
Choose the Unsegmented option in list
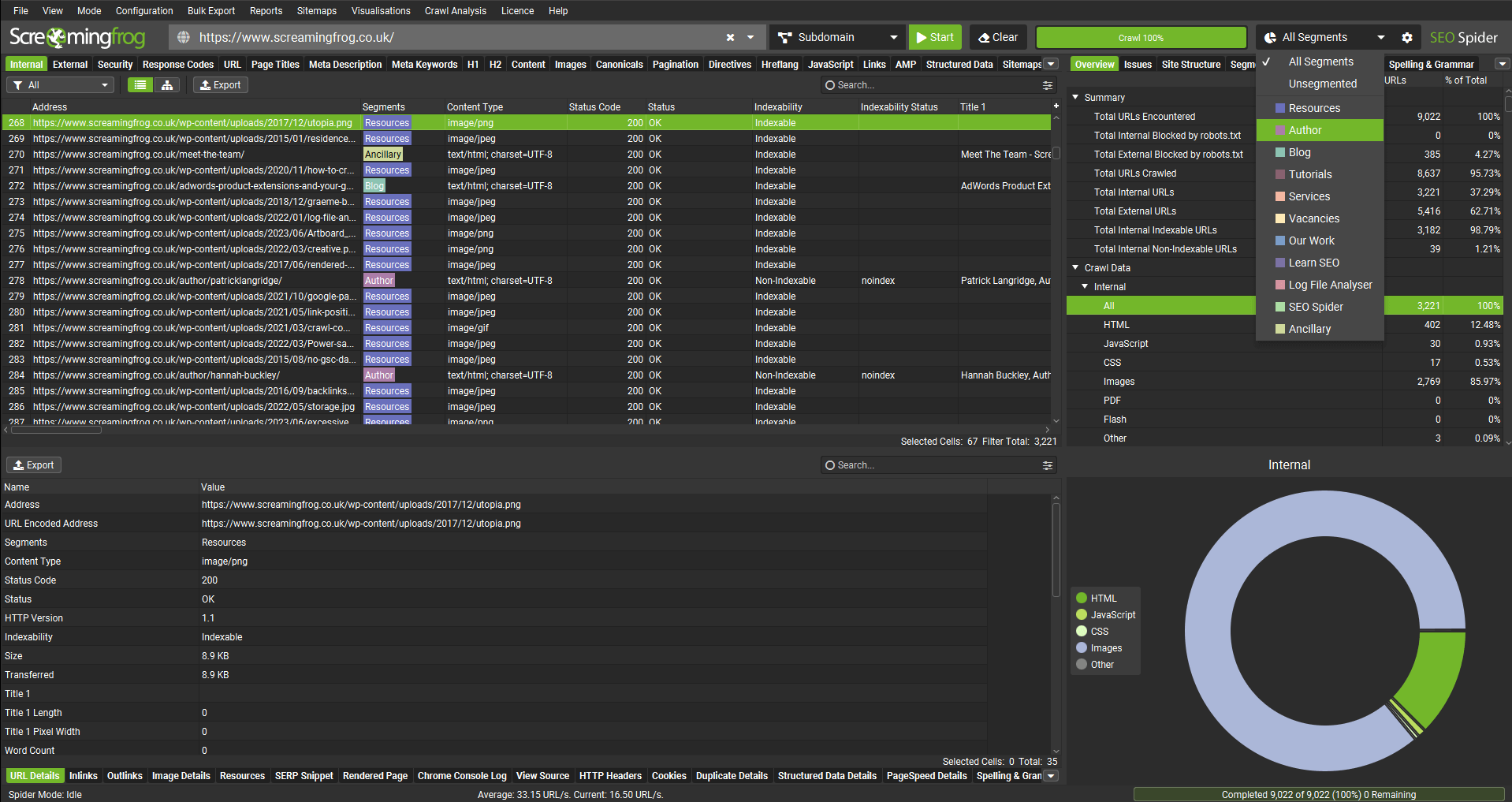click(x=1322, y=84)
